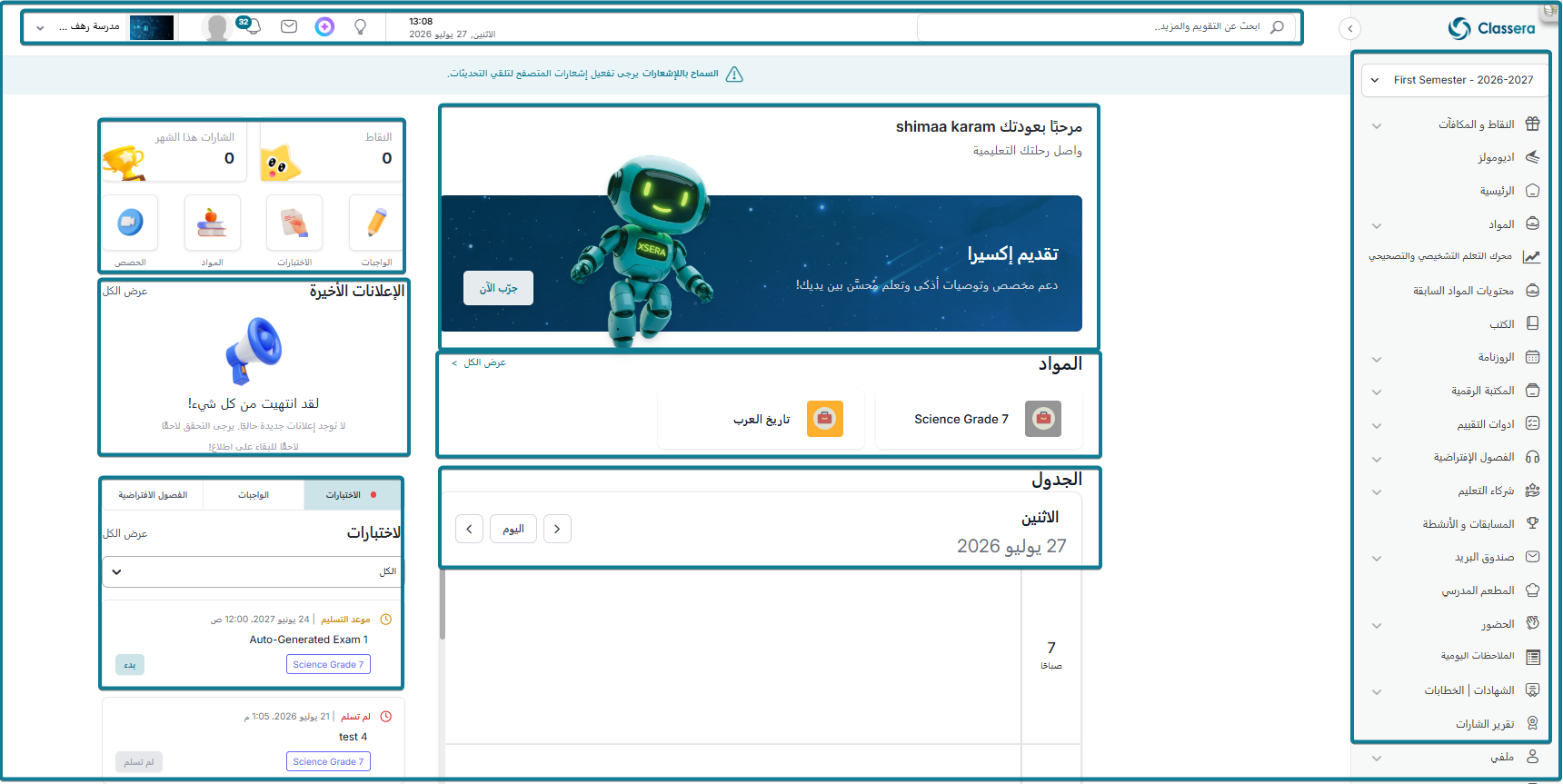Switch to the الواجبات tab

(254, 495)
